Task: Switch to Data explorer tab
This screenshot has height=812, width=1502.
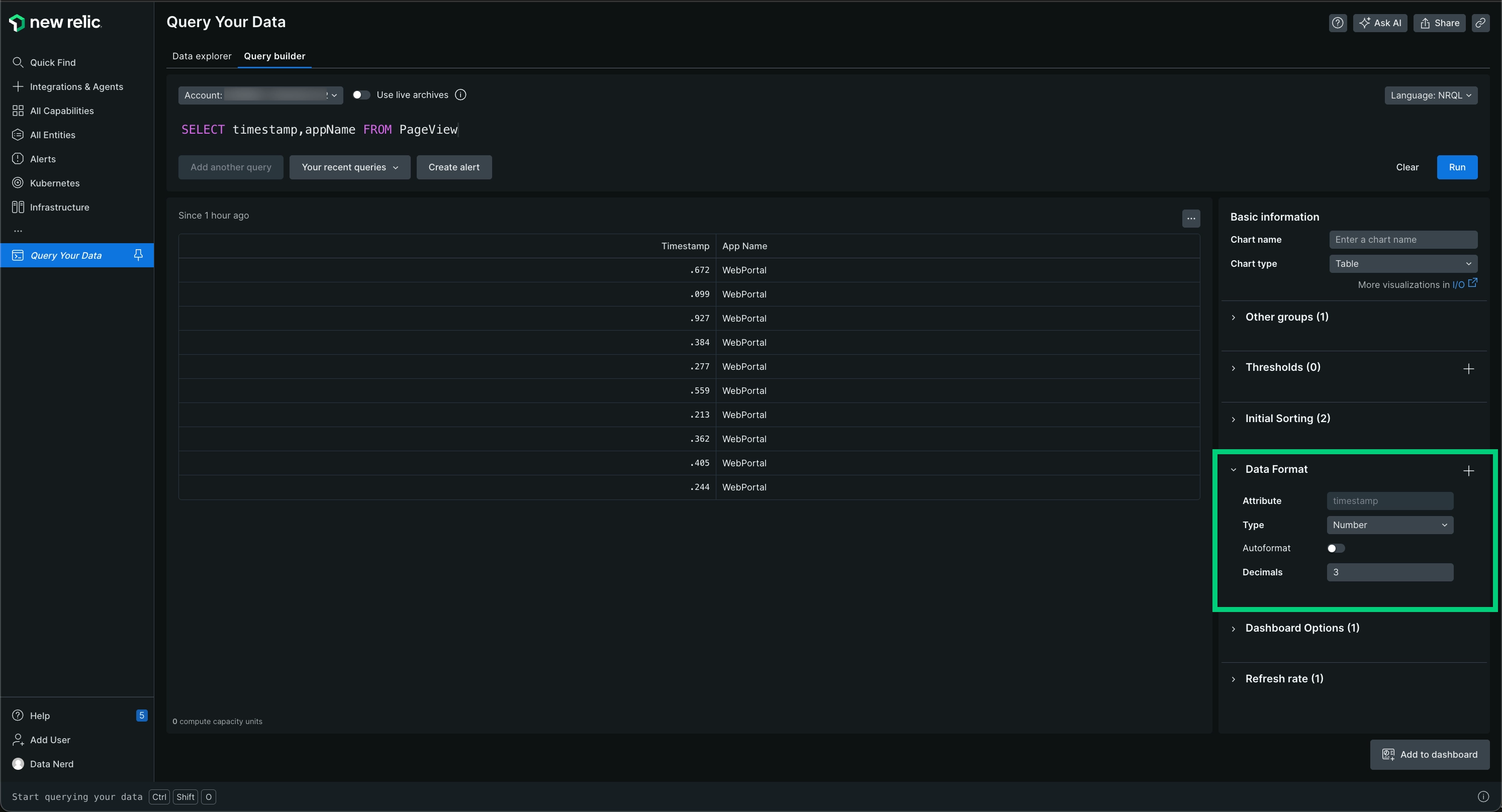Action: (x=201, y=57)
